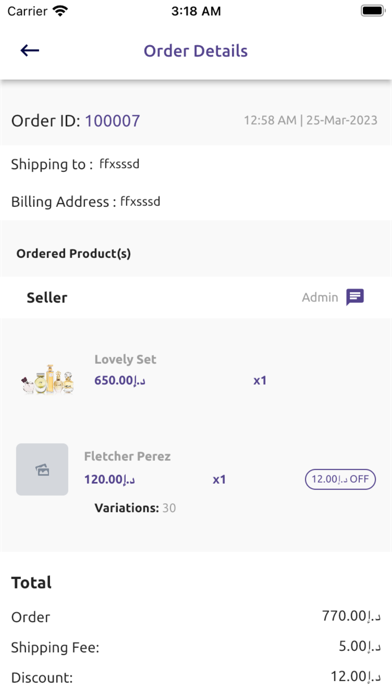
Task: Select the Order ID 100007 number
Action: pos(112,121)
